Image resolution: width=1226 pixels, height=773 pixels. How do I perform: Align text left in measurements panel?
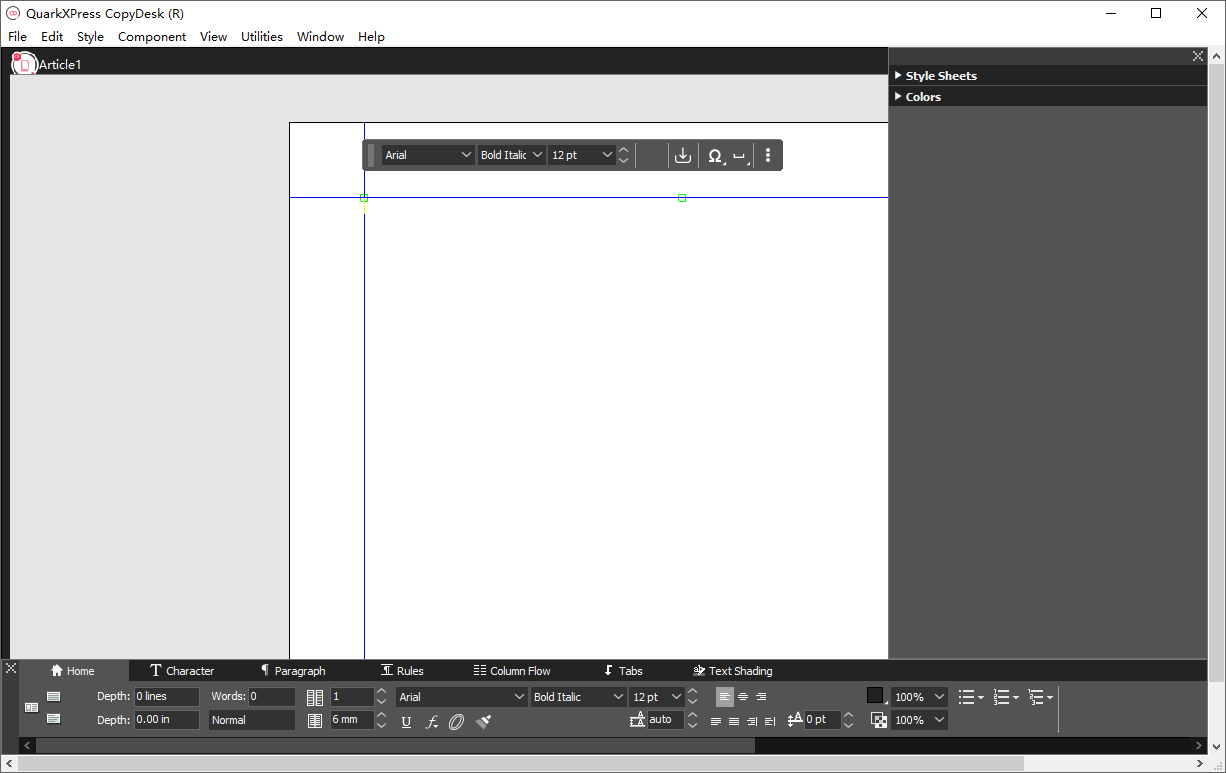(x=725, y=697)
